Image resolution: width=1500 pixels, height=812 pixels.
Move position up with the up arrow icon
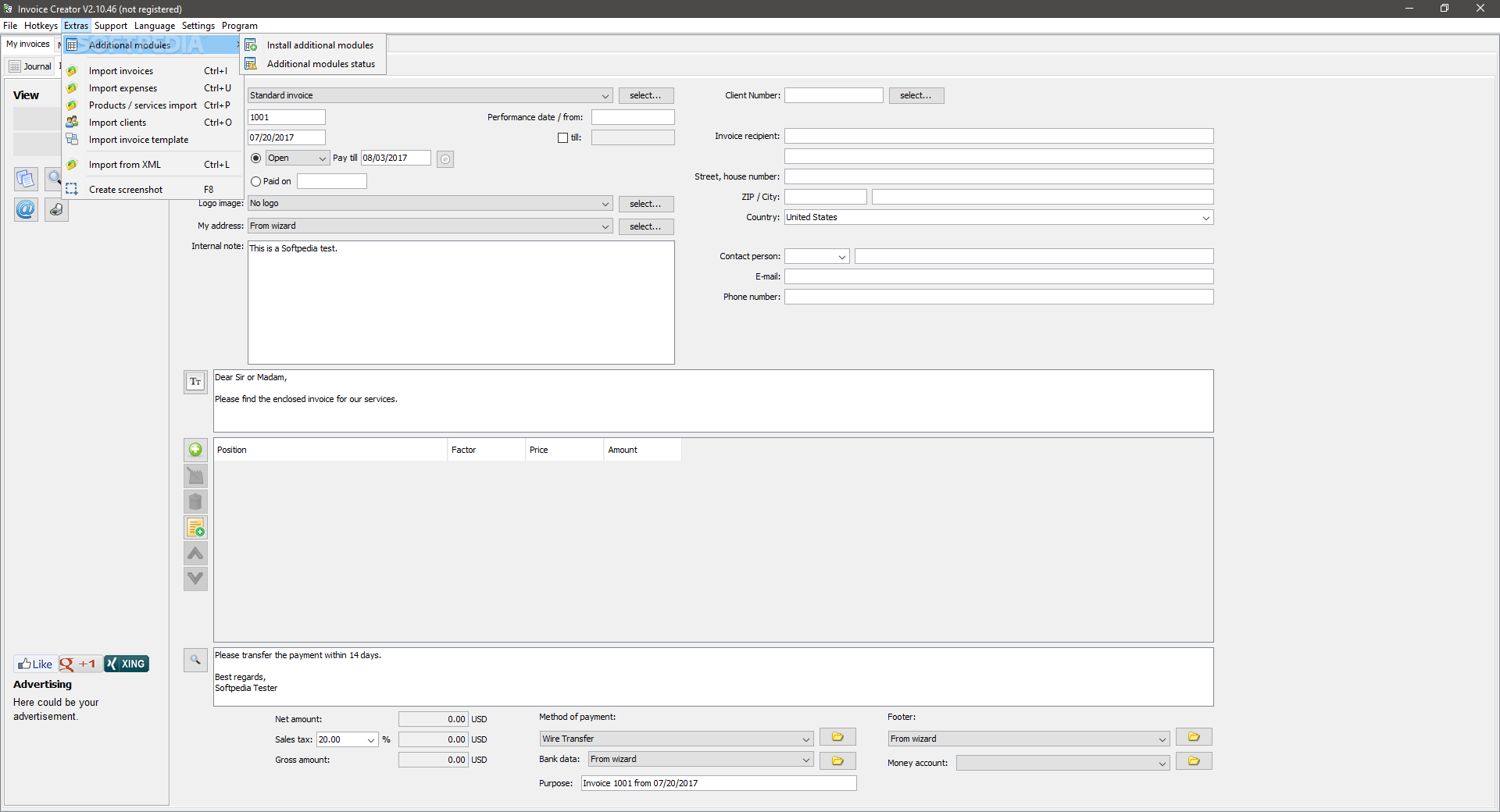[195, 554]
